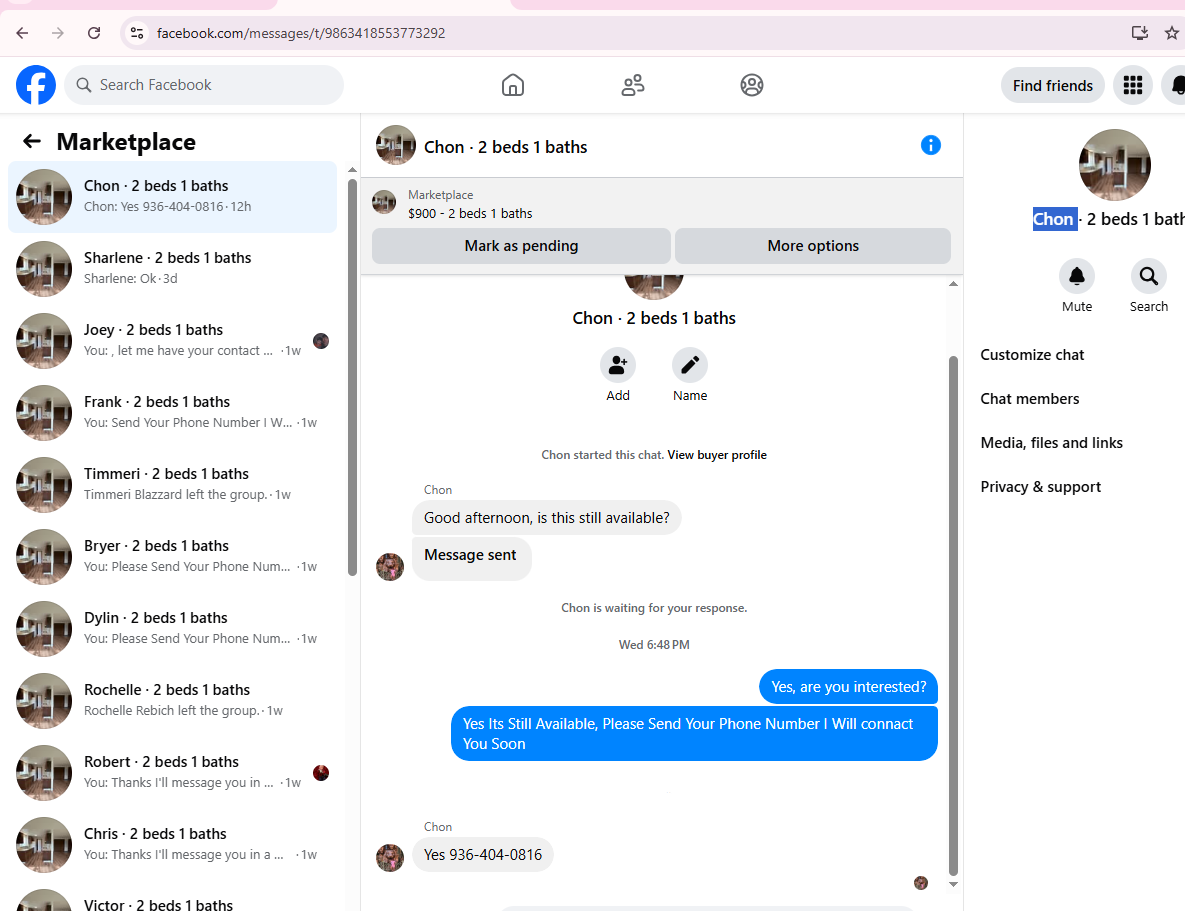
Task: Open More options dropdown
Action: click(812, 246)
